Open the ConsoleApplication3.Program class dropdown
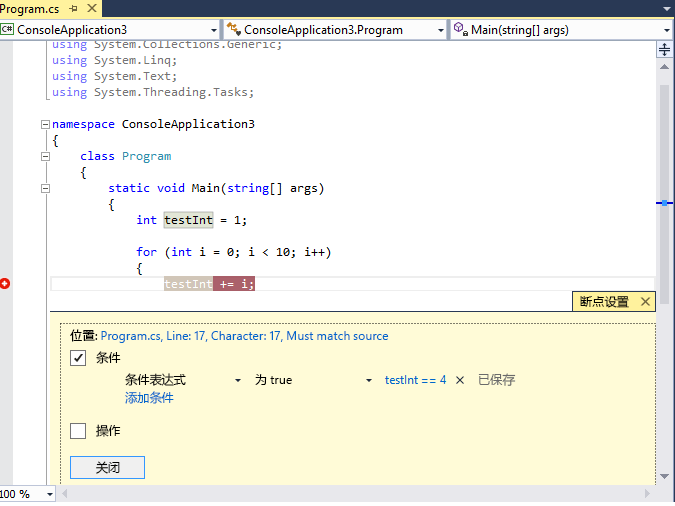 pyautogui.click(x=440, y=30)
